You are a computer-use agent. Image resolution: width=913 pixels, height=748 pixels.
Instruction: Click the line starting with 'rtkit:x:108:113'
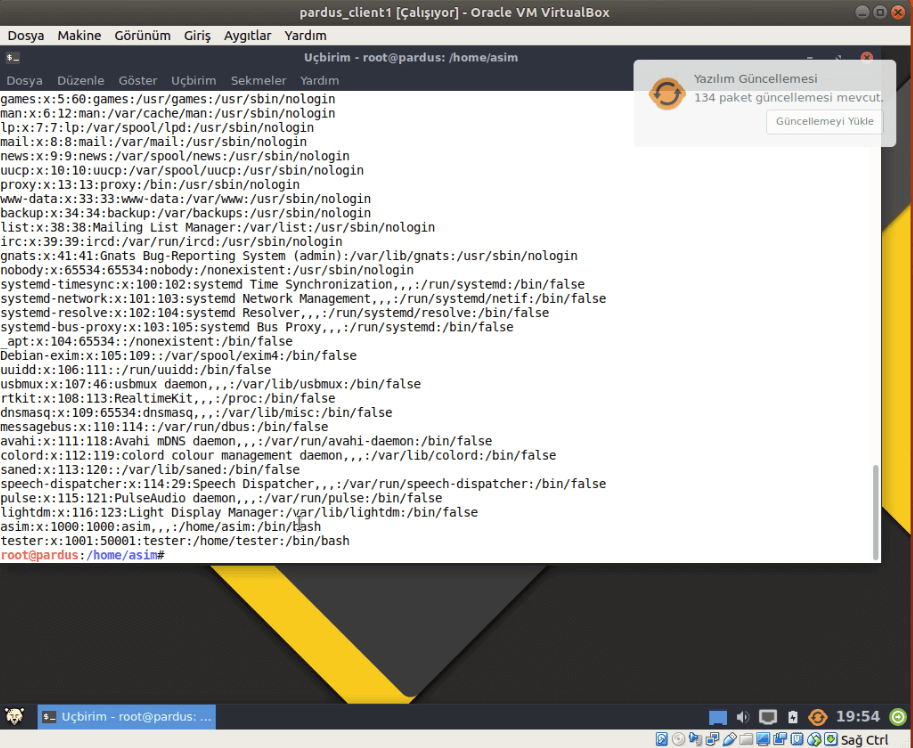pos(168,398)
